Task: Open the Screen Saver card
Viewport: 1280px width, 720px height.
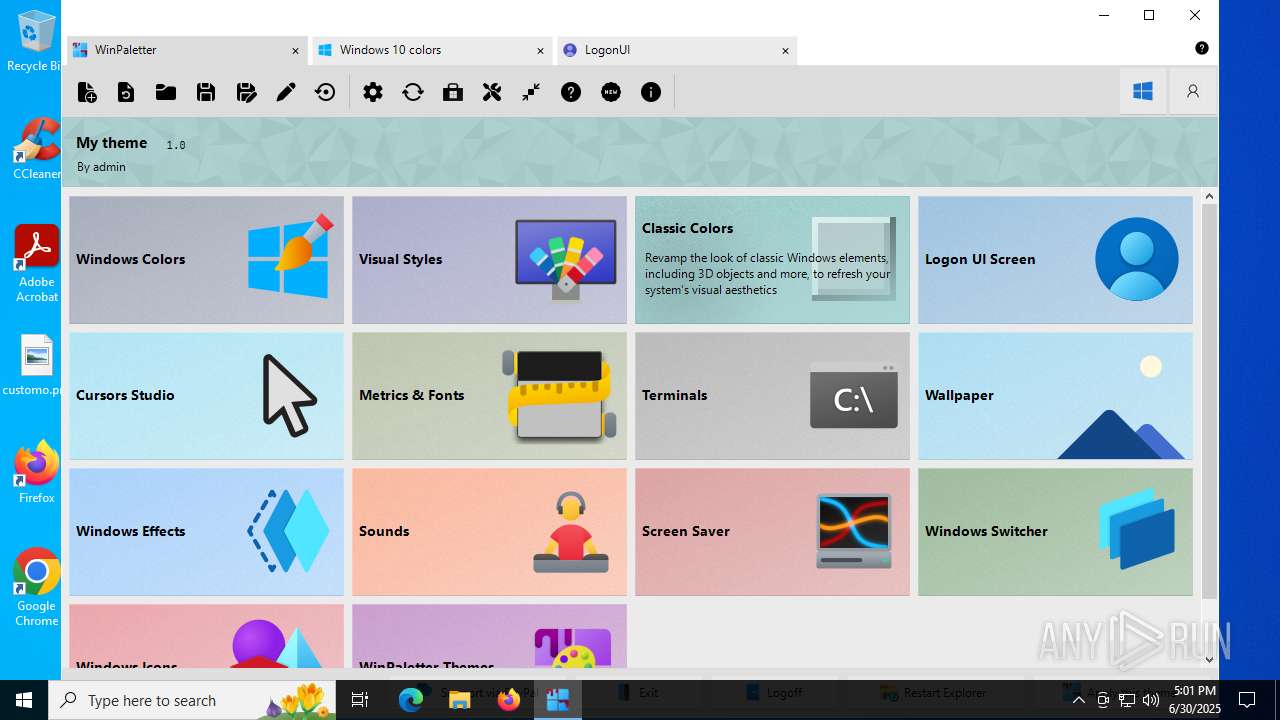Action: click(772, 532)
